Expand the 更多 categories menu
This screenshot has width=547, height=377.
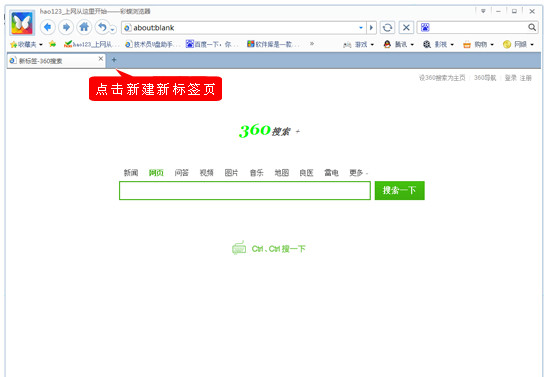358,173
